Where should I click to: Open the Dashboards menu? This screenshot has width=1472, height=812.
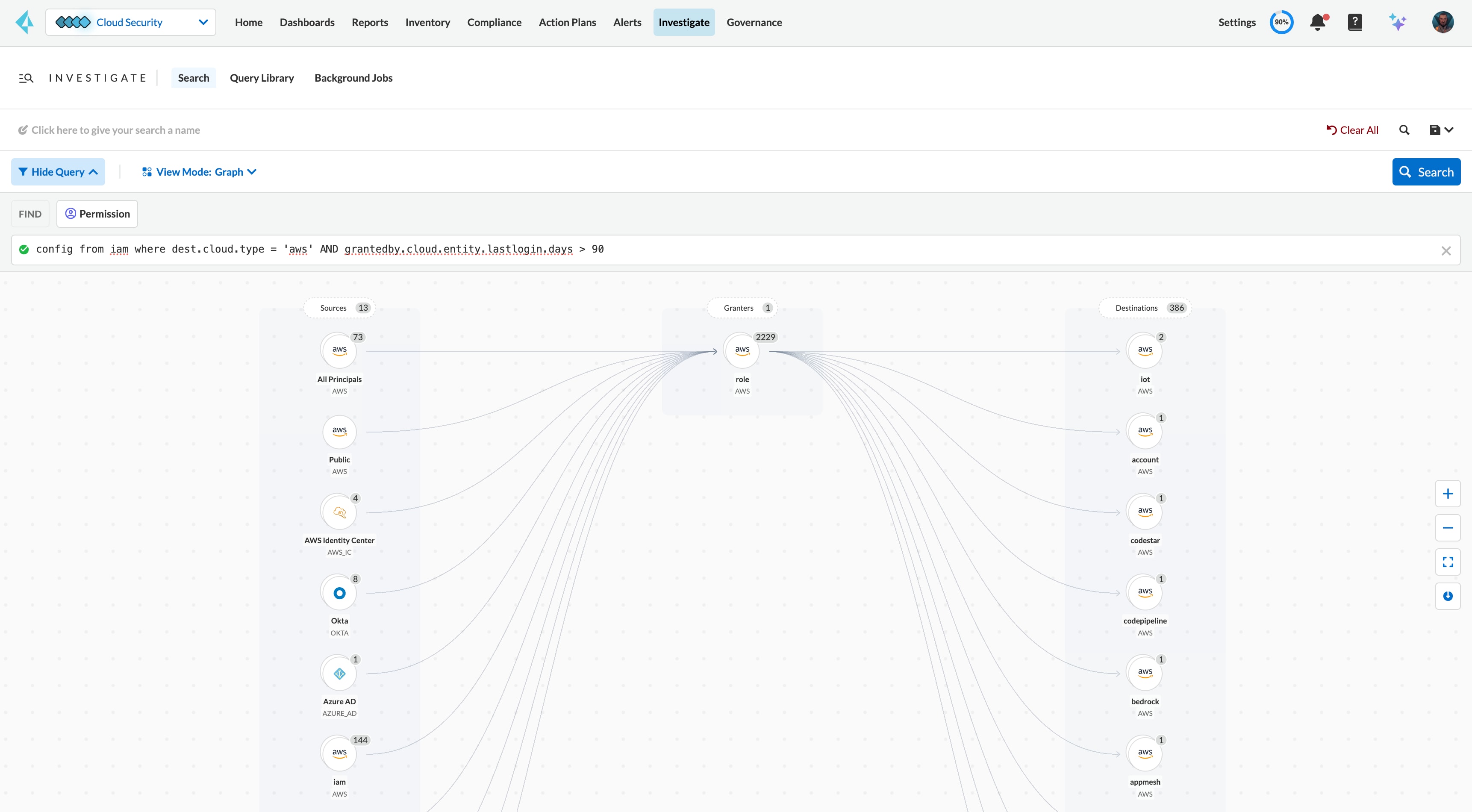tap(307, 22)
